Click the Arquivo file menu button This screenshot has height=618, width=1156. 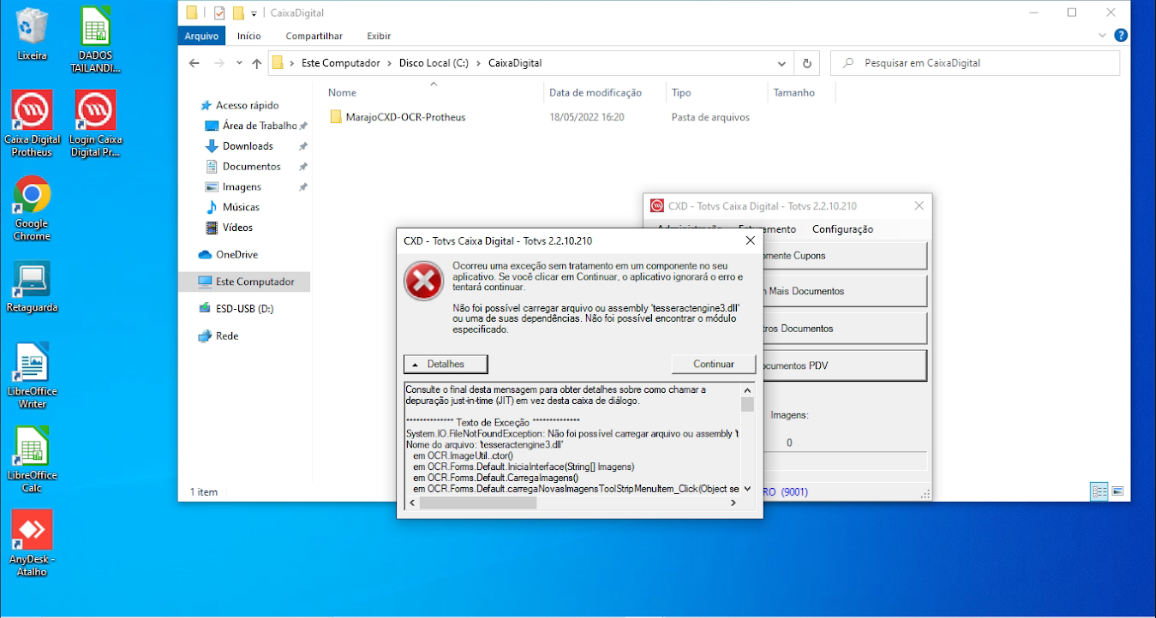point(201,36)
